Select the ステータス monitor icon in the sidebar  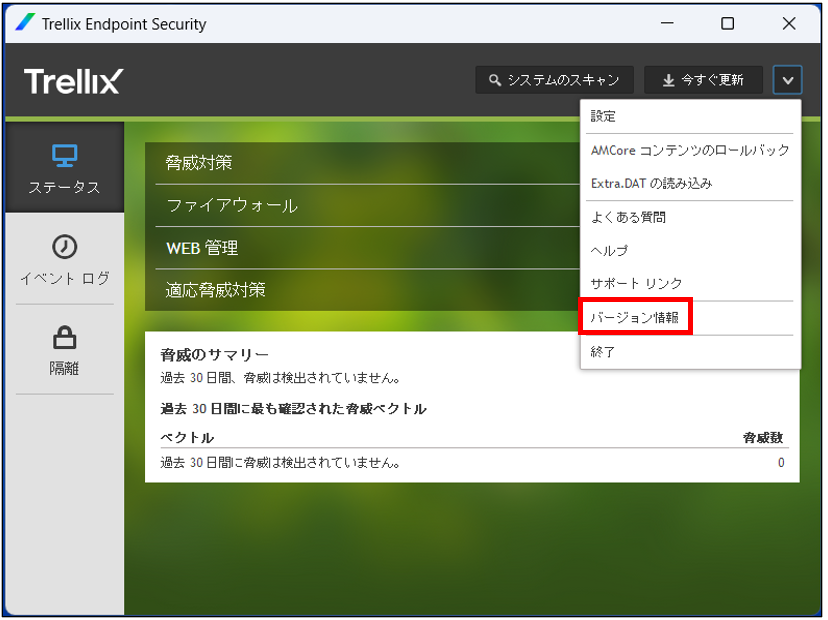tap(64, 156)
